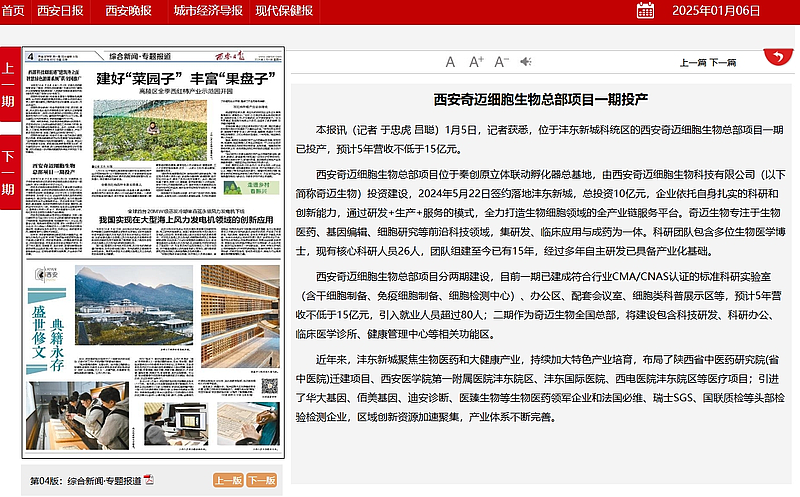Image resolution: width=800 pixels, height=497 pixels.
Task: Go to previous issue 上一期
Action: [x=9, y=84]
